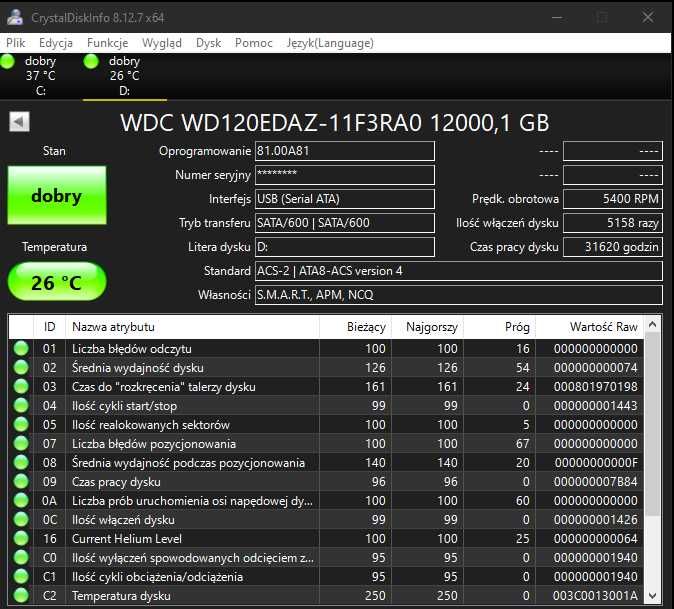Click status dot of attribute 08 row

point(21,462)
